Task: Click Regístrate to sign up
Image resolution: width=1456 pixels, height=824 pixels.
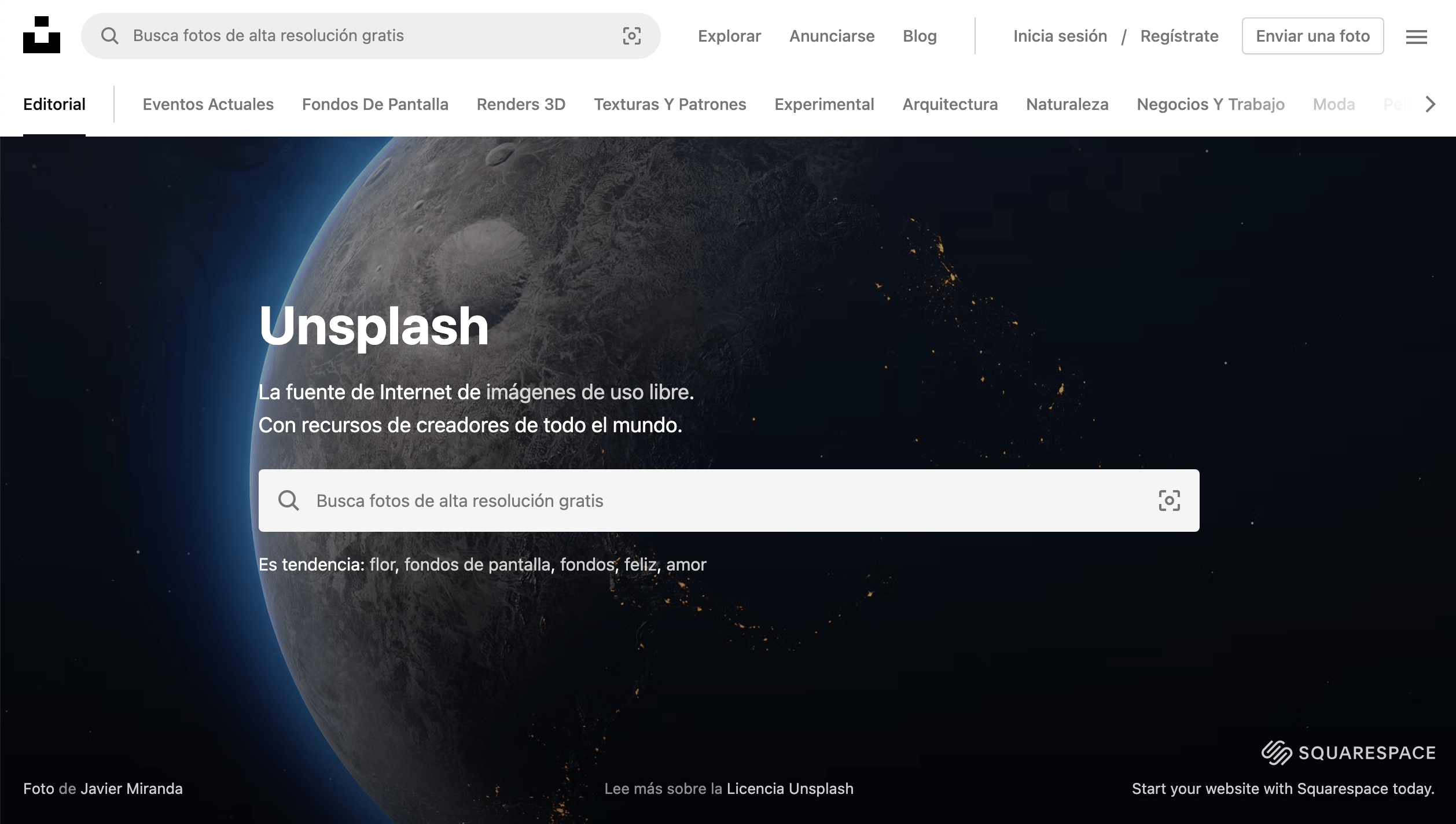Action: (1179, 36)
